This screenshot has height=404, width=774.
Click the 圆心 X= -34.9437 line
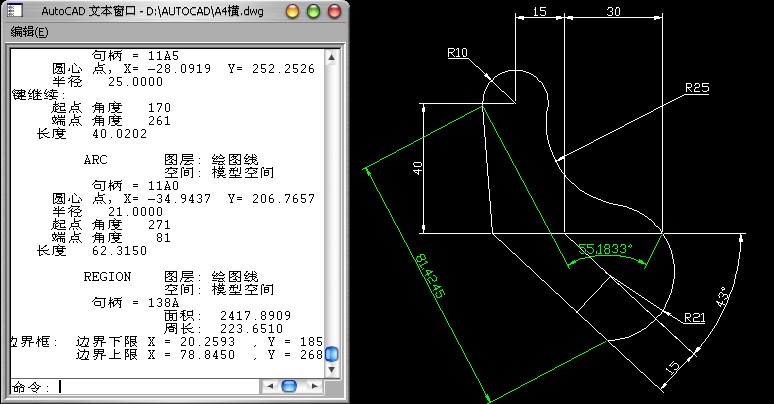(184, 199)
